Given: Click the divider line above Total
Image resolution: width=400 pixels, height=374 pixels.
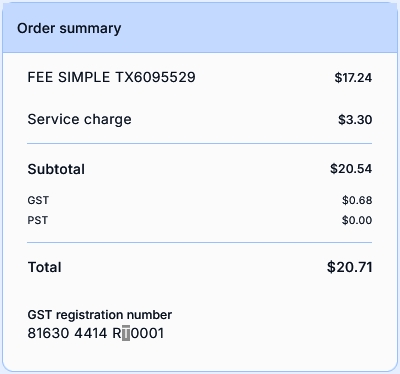Looking at the screenshot, I should pyautogui.click(x=200, y=243).
